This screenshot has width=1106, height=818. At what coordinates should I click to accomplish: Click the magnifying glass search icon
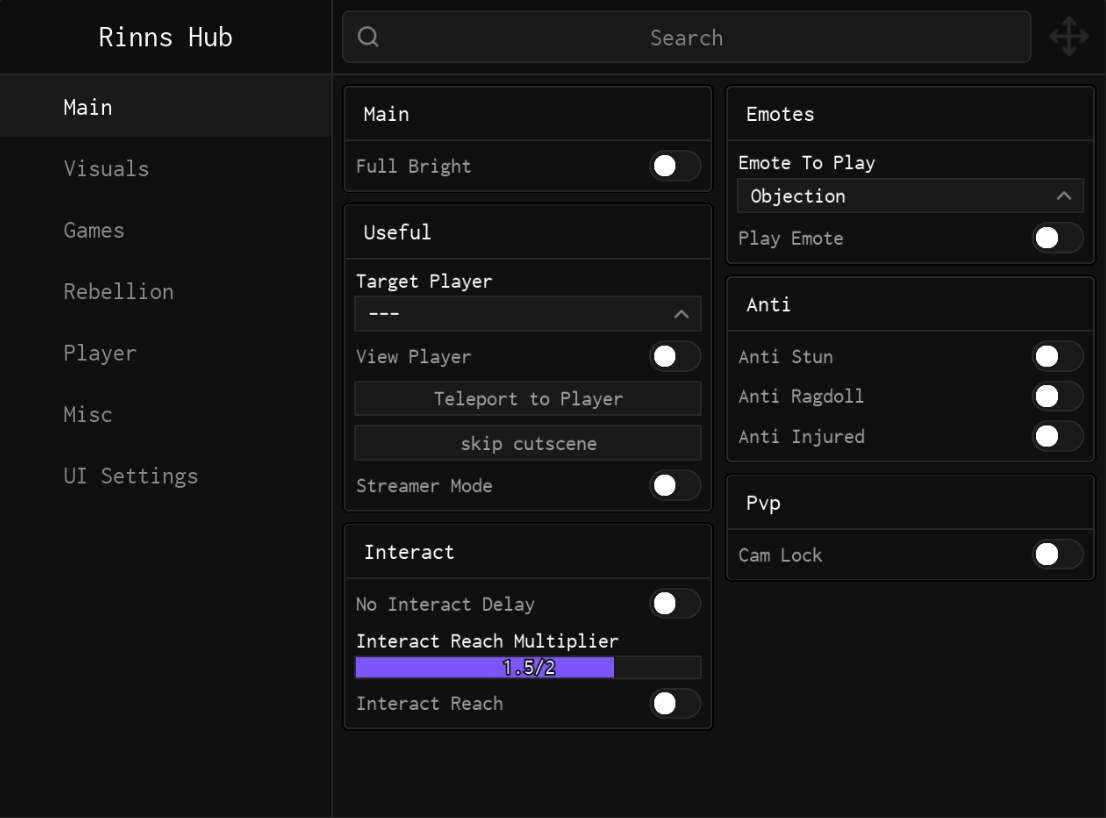coord(368,37)
